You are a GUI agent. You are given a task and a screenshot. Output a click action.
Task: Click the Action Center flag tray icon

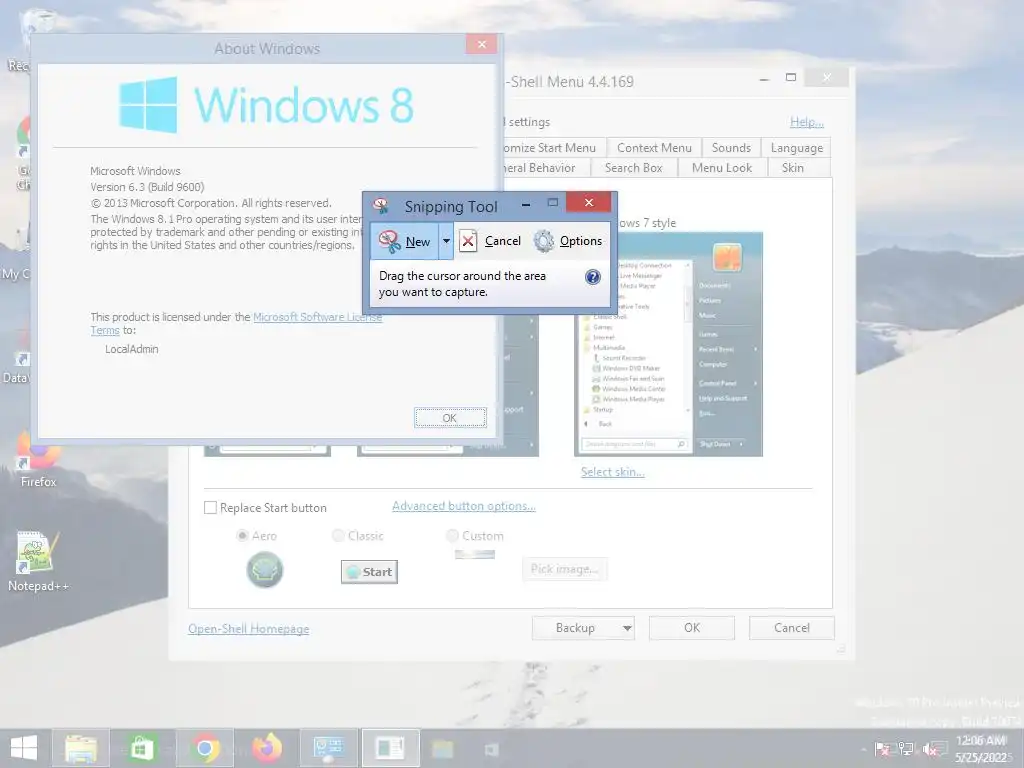tap(881, 749)
